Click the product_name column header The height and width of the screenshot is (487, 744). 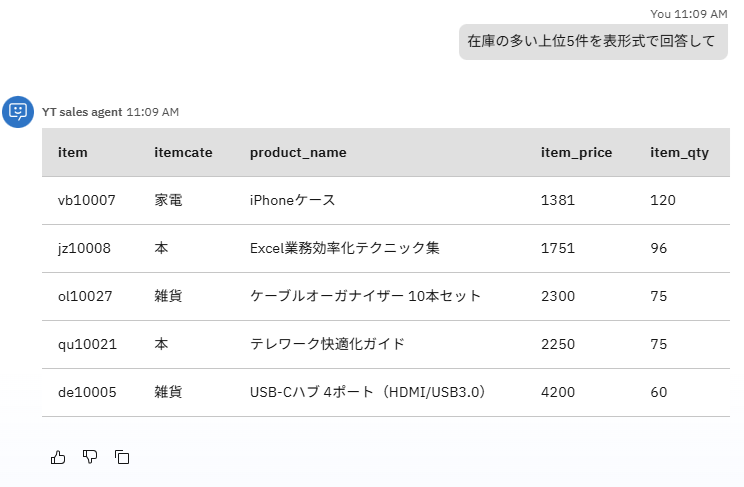point(298,152)
